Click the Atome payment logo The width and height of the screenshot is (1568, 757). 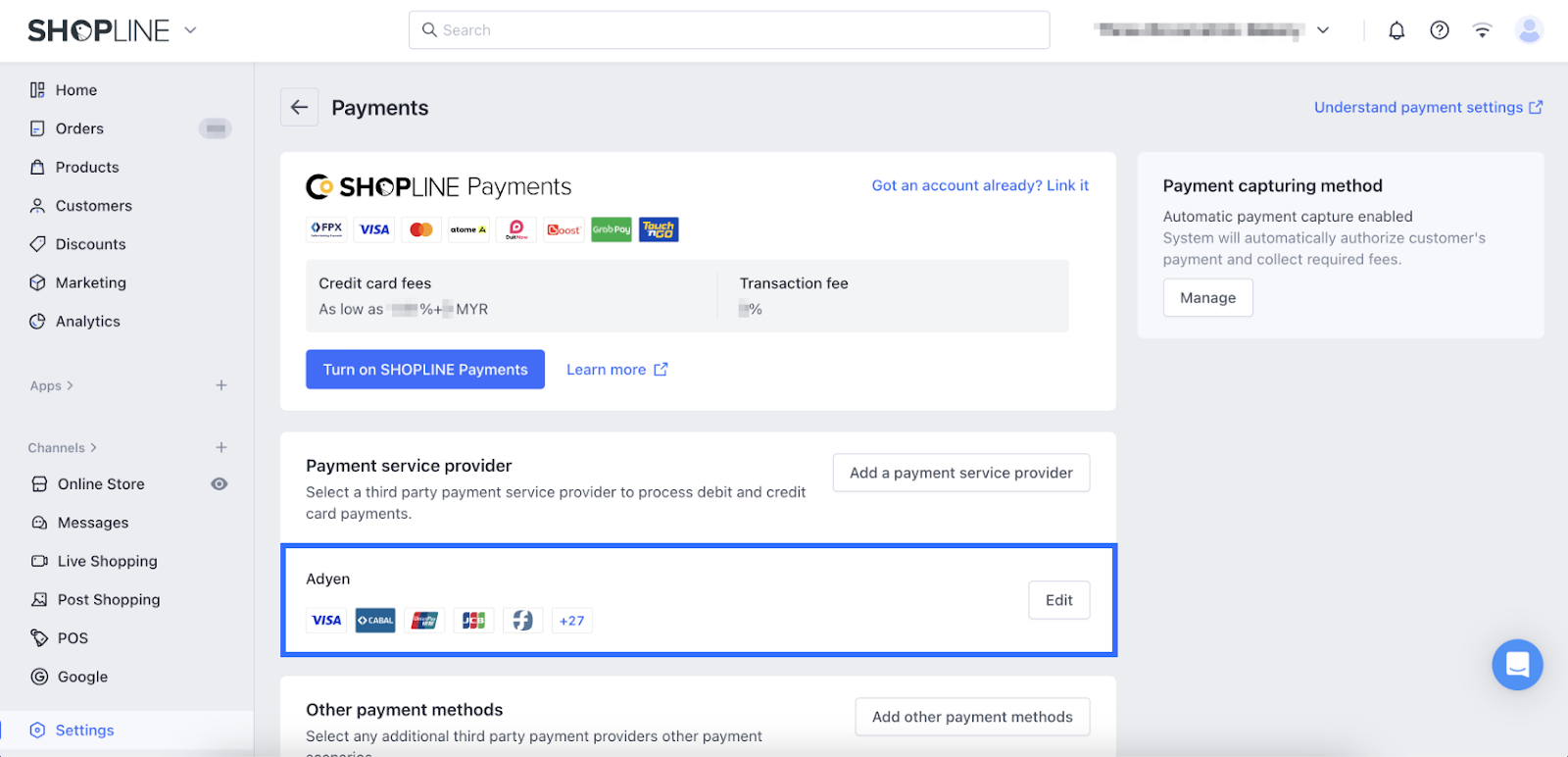pos(468,229)
